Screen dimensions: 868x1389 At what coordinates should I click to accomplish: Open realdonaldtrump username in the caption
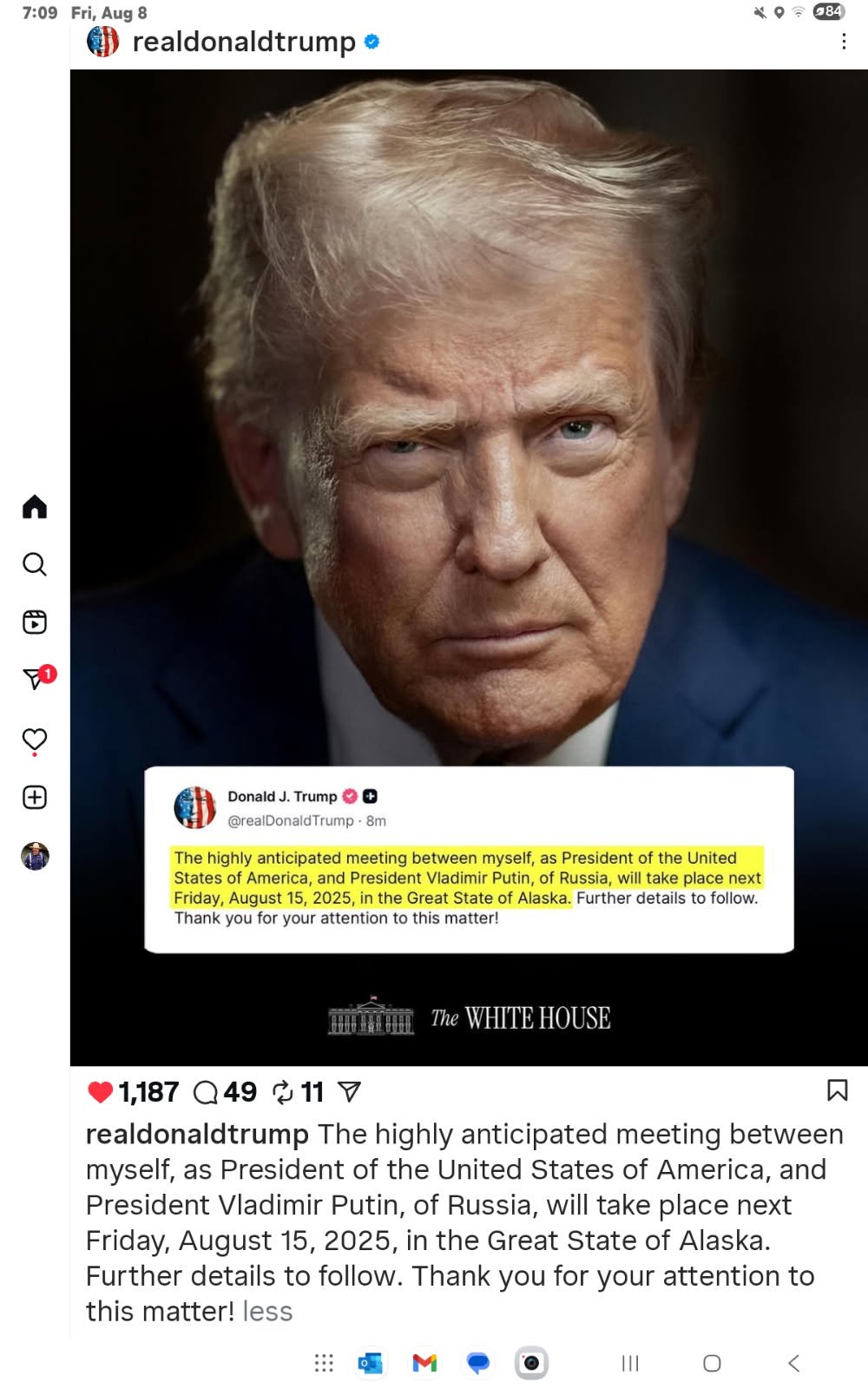197,1134
